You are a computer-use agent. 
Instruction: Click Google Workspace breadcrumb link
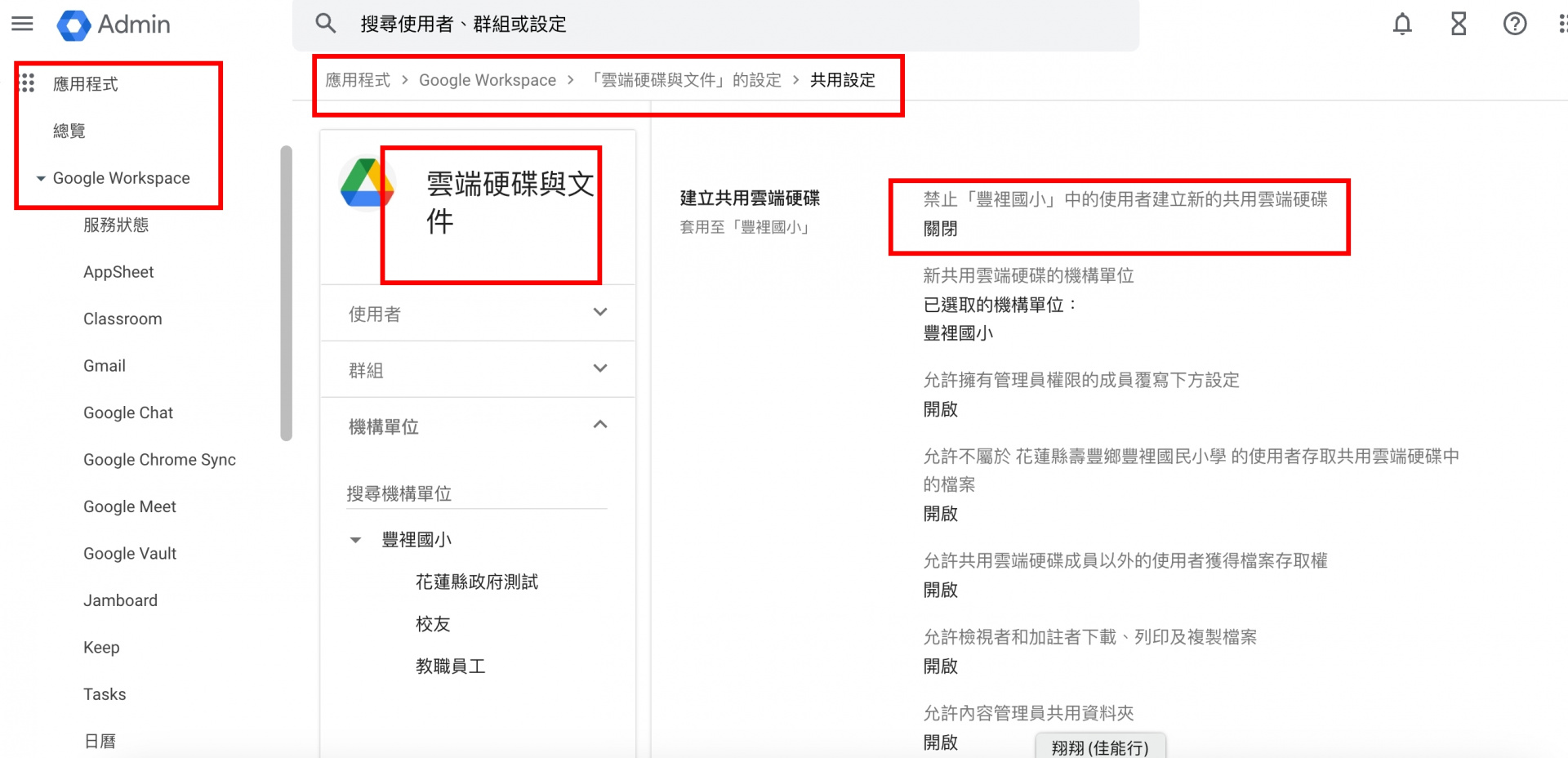click(487, 80)
